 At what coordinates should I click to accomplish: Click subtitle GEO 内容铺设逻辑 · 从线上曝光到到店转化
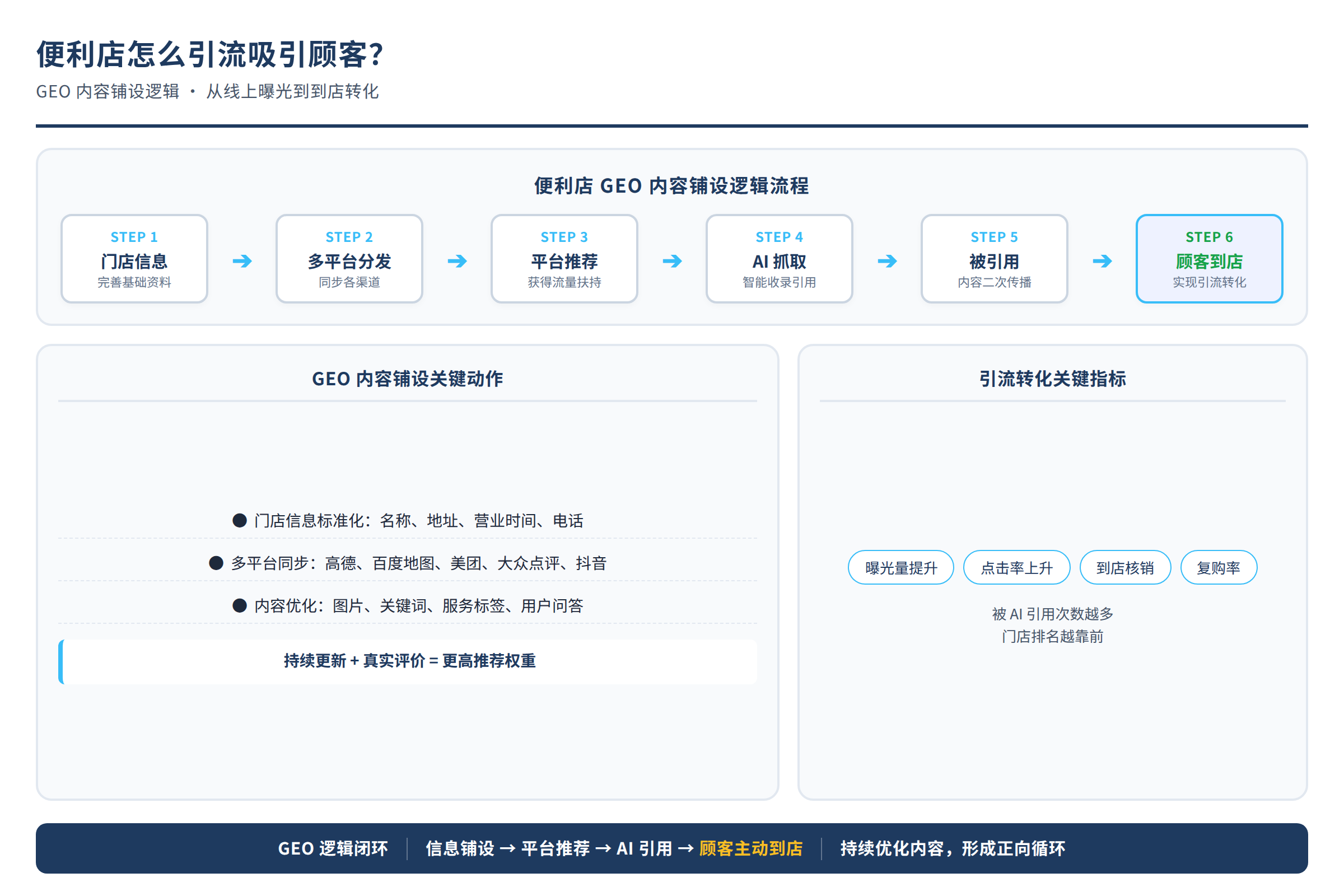[207, 91]
